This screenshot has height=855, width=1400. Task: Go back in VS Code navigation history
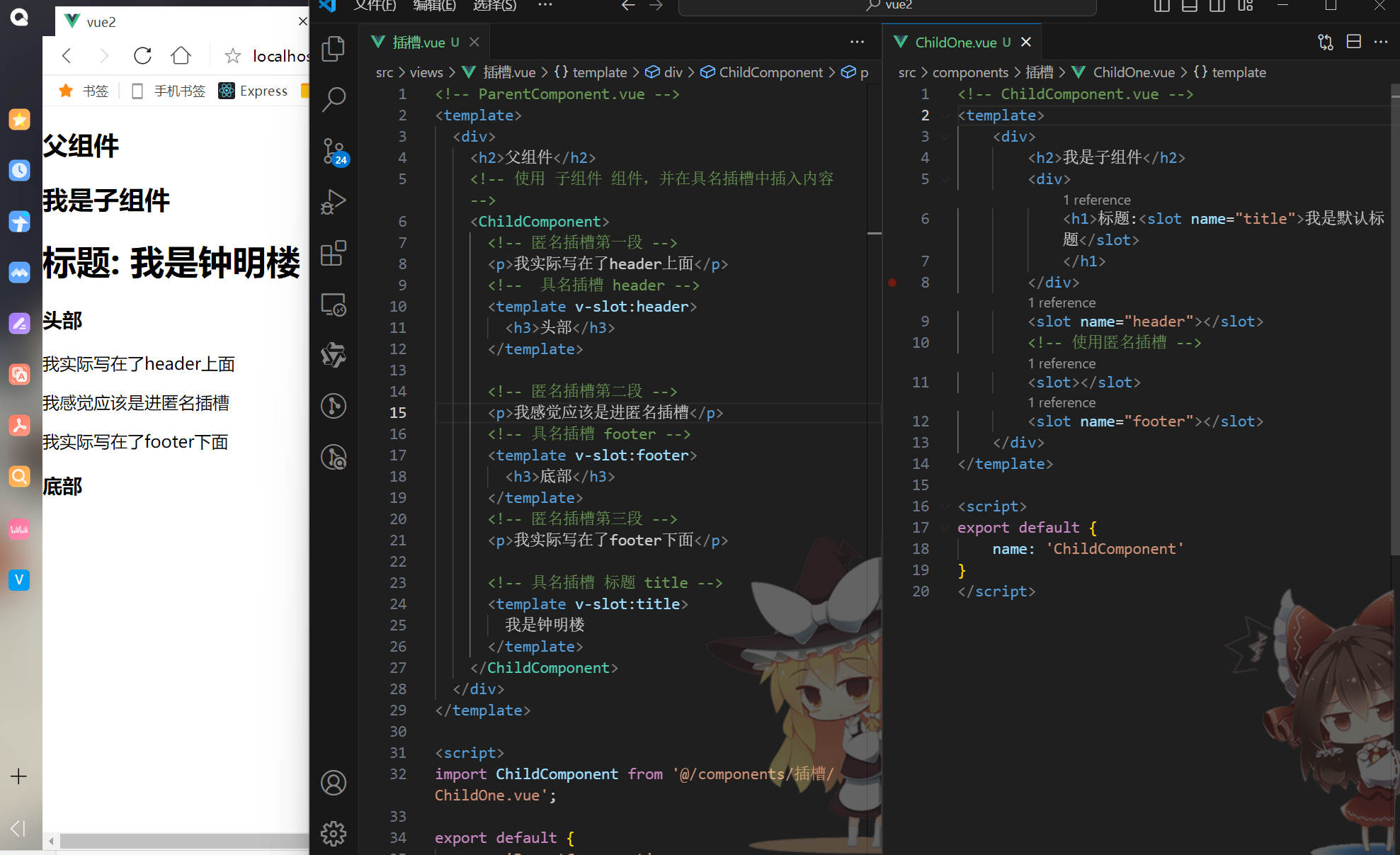(x=628, y=6)
